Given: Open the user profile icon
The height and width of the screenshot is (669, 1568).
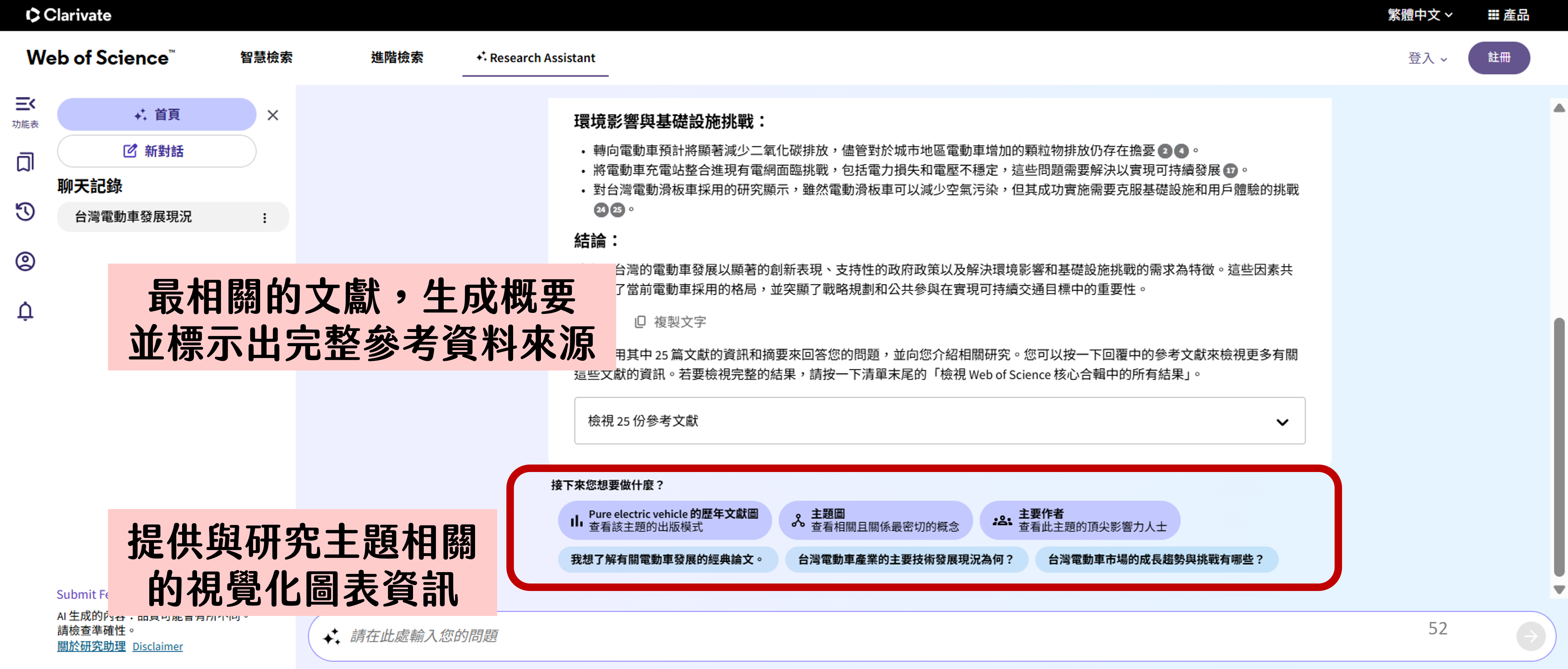Looking at the screenshot, I should 25,261.
